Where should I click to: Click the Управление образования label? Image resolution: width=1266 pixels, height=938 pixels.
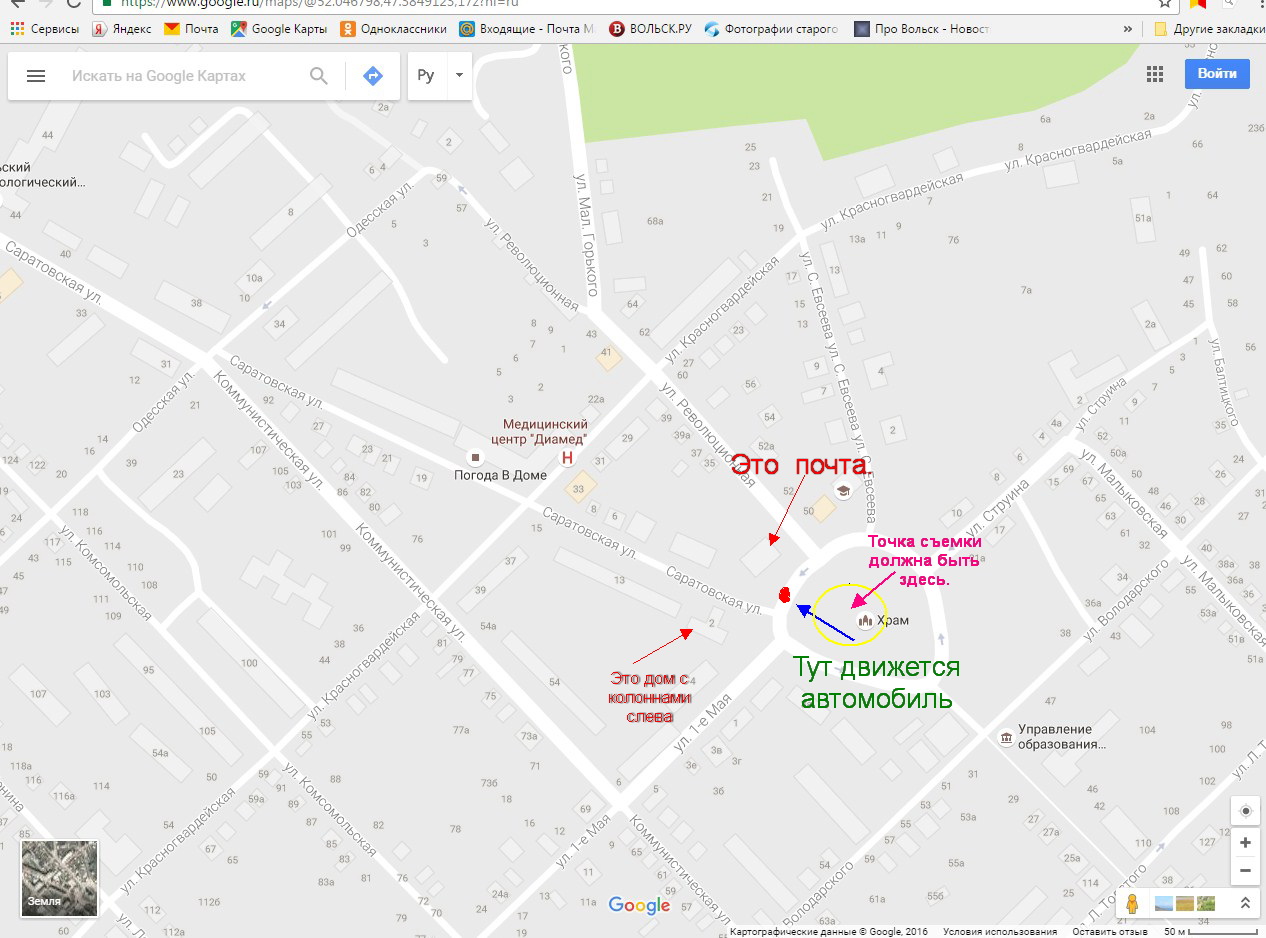point(1062,737)
